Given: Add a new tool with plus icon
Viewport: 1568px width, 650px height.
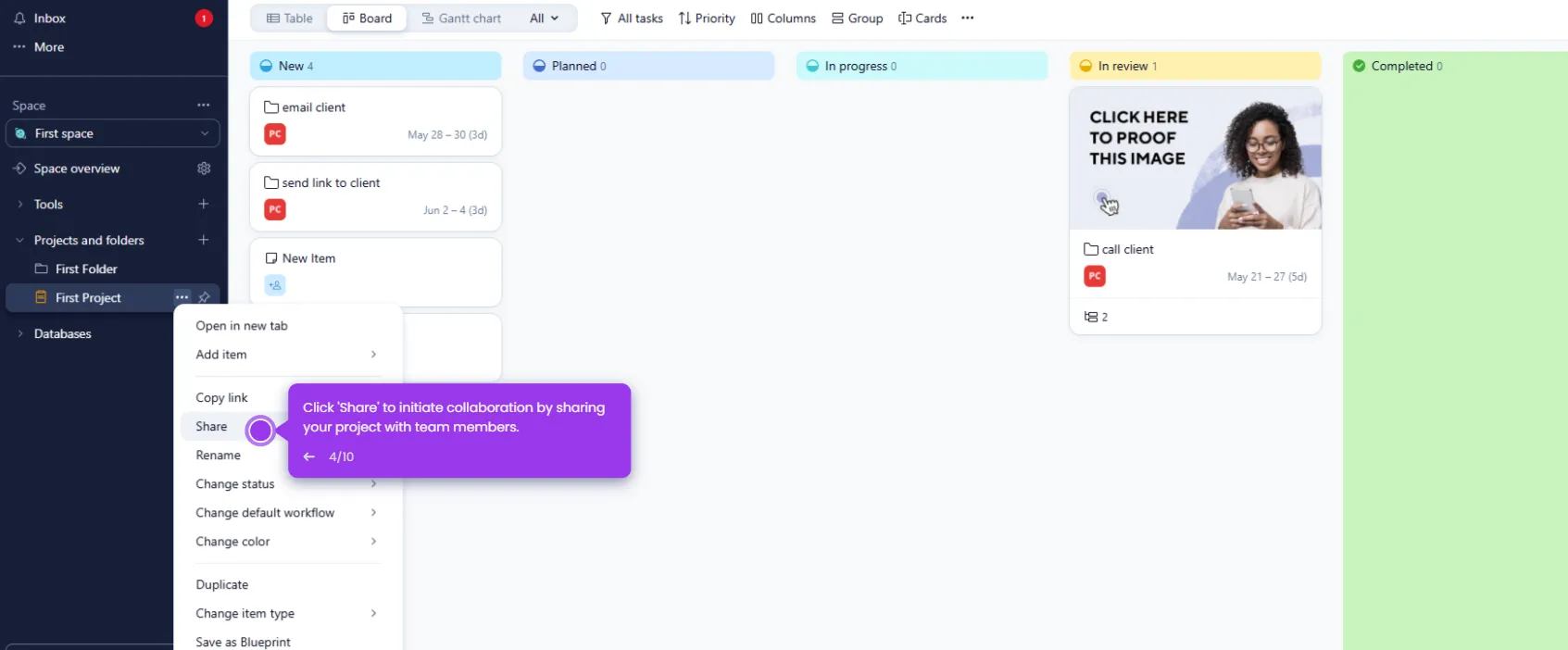Looking at the screenshot, I should [x=204, y=204].
